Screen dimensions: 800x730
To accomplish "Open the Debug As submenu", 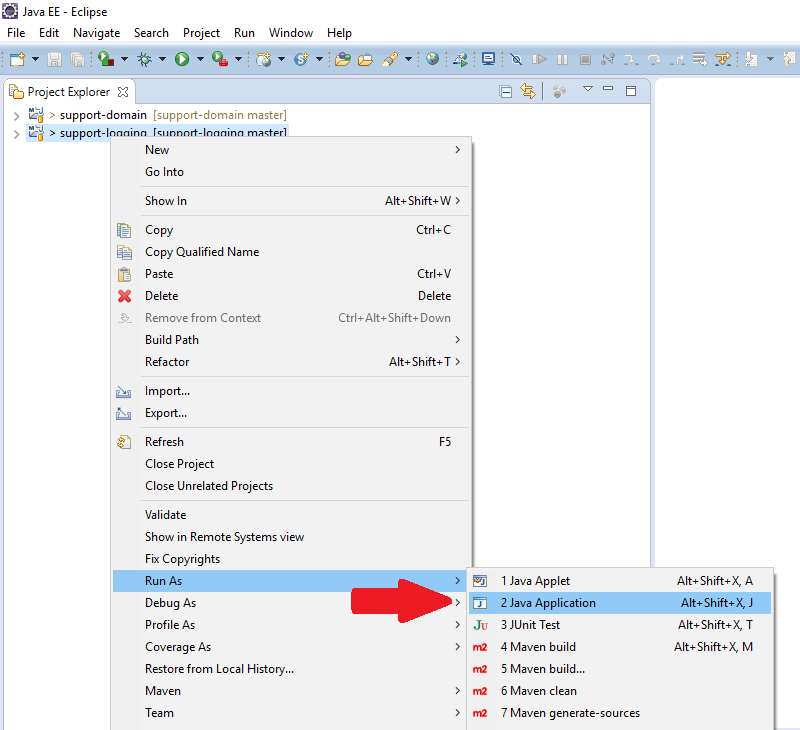I will [170, 603].
